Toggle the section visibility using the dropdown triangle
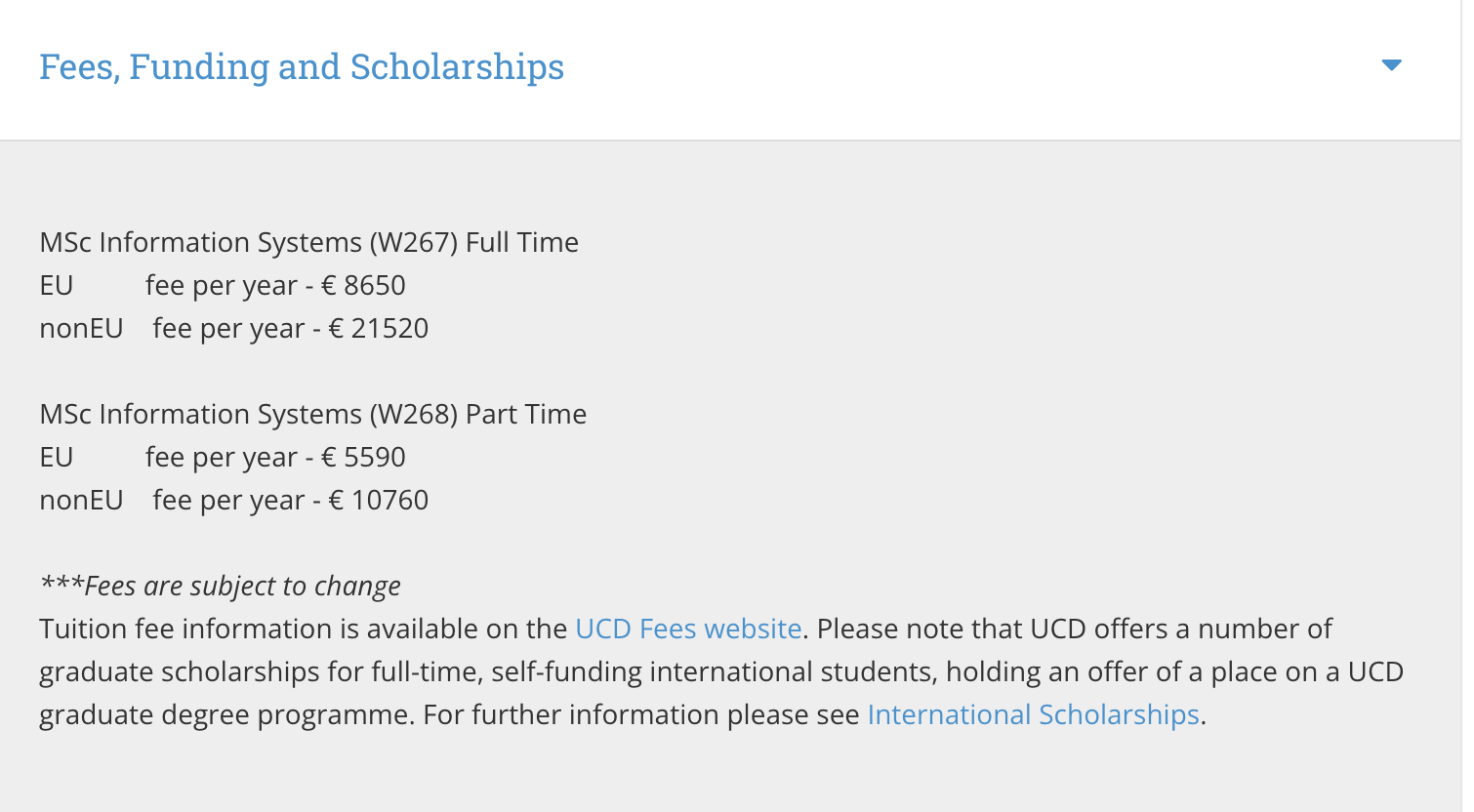Image resolution: width=1474 pixels, height=812 pixels. click(x=1391, y=65)
